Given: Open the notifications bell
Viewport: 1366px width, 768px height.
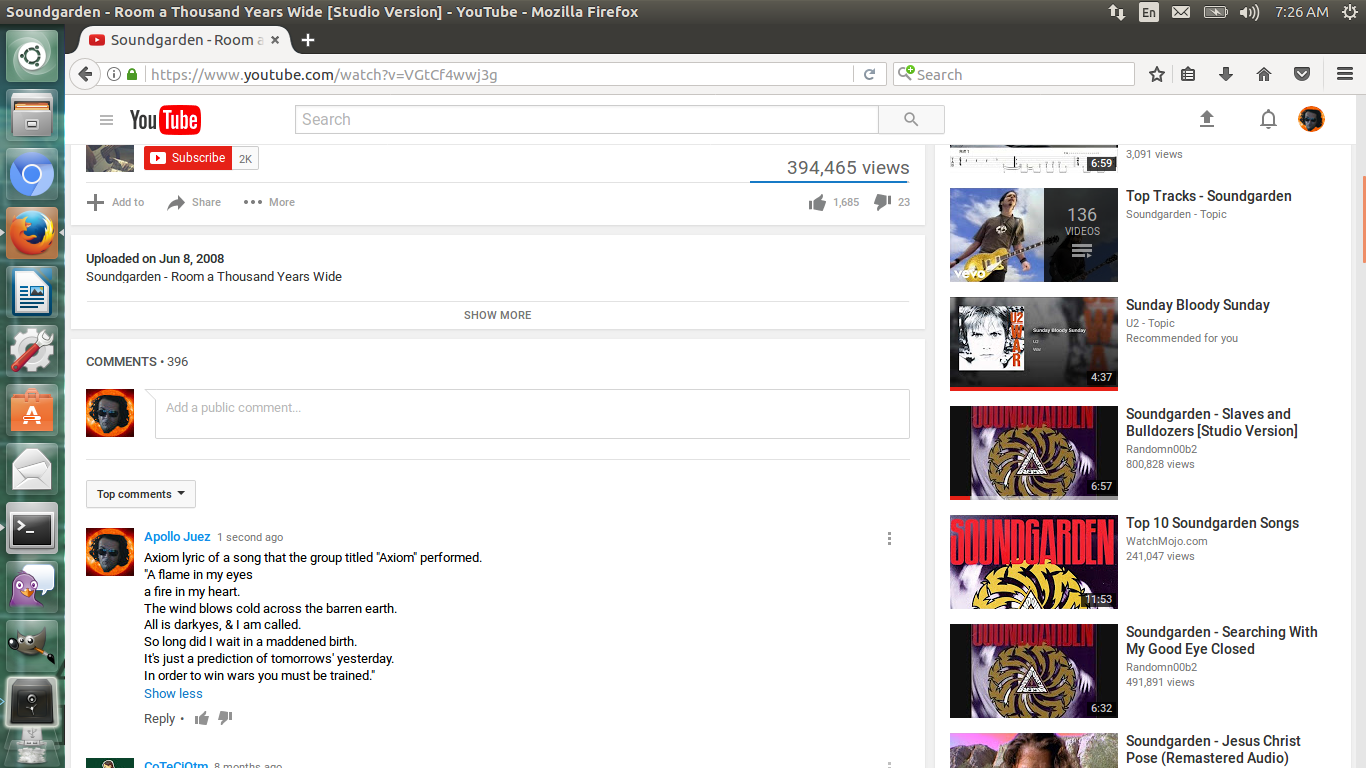Looking at the screenshot, I should tap(1268, 120).
